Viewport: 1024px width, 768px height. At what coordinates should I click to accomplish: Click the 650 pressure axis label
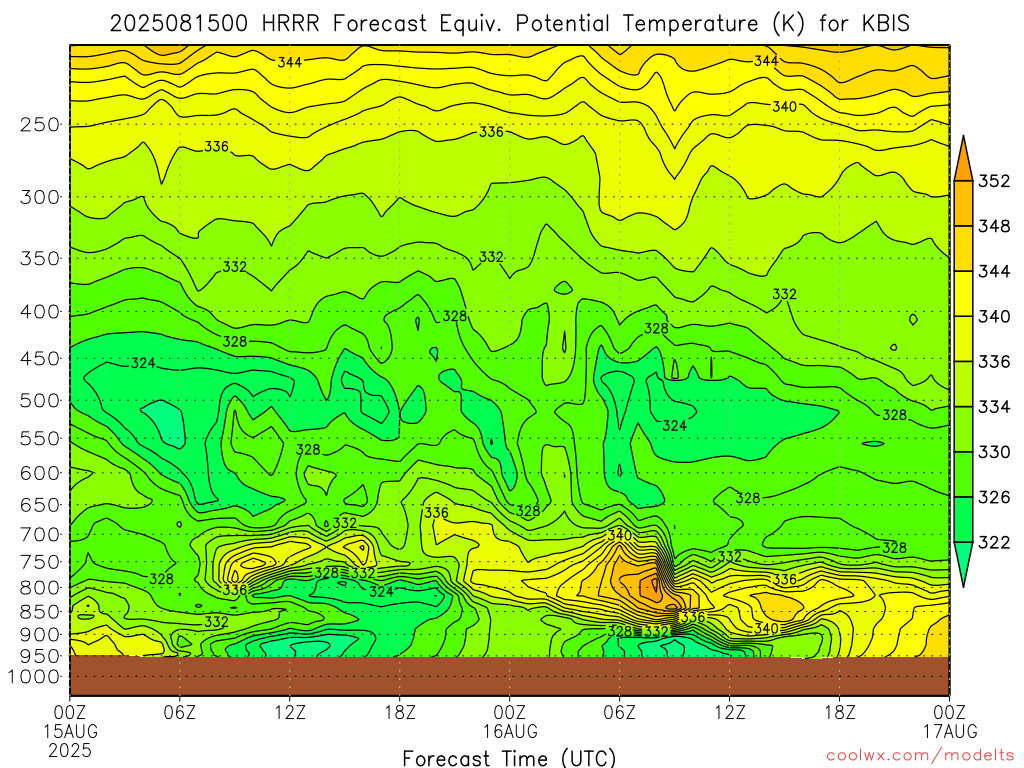(x=40, y=505)
